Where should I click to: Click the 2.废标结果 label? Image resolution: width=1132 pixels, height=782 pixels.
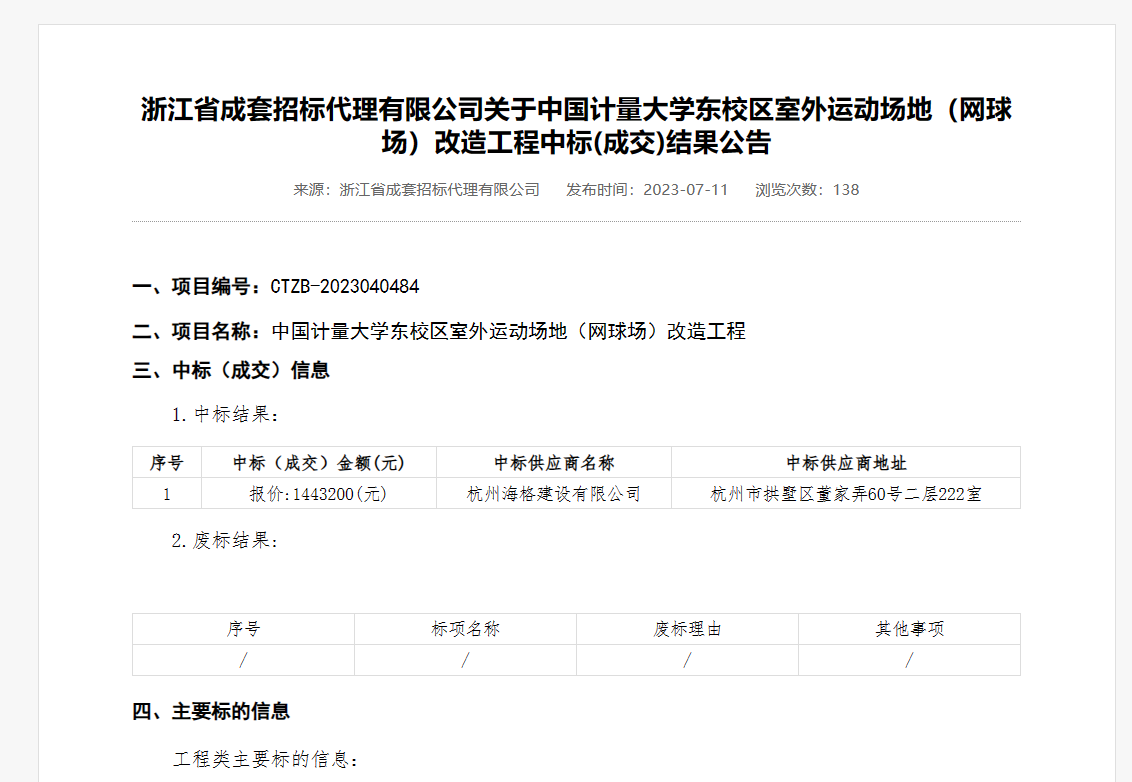point(225,540)
